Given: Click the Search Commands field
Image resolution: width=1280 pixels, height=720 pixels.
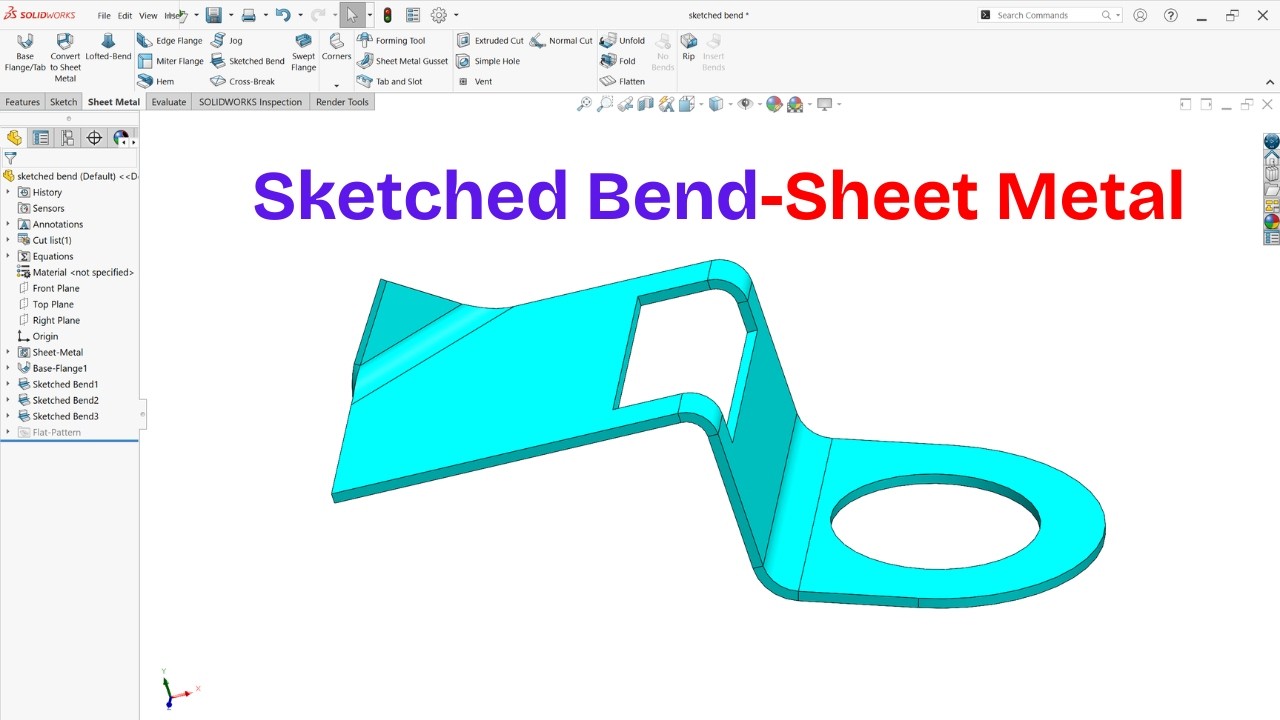Looking at the screenshot, I should pyautogui.click(x=1048, y=15).
